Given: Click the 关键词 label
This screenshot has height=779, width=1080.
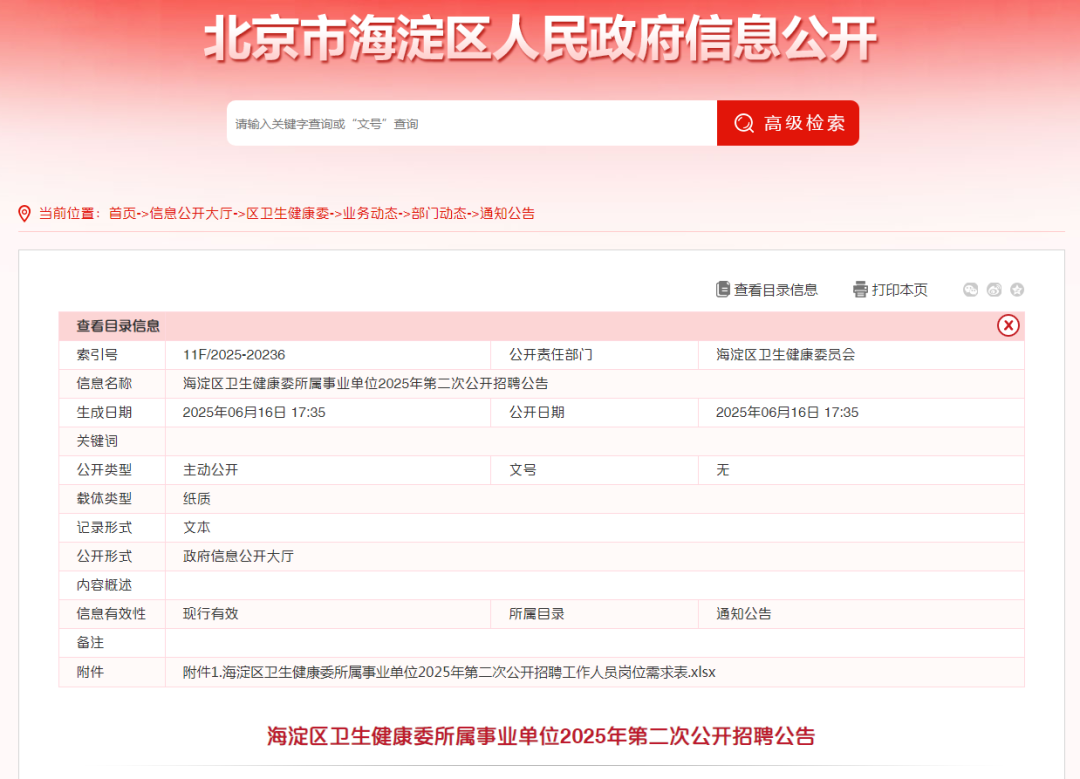Looking at the screenshot, I should tap(97, 442).
